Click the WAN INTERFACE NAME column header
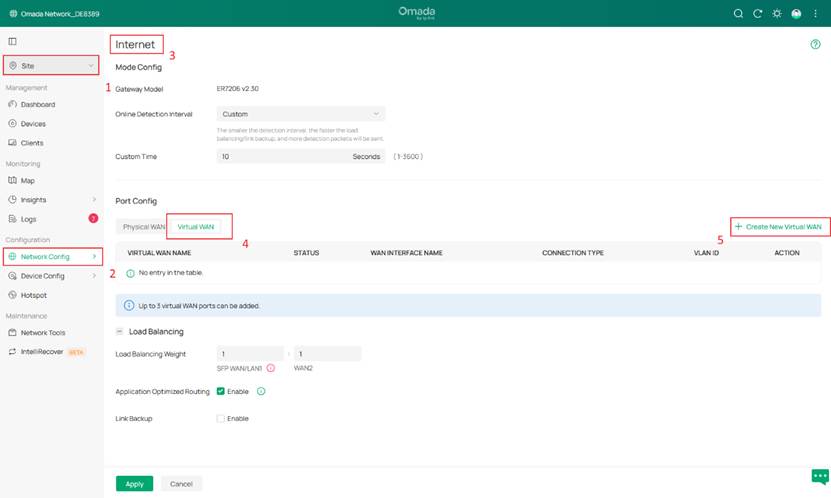This screenshot has height=498, width=831. coord(406,253)
